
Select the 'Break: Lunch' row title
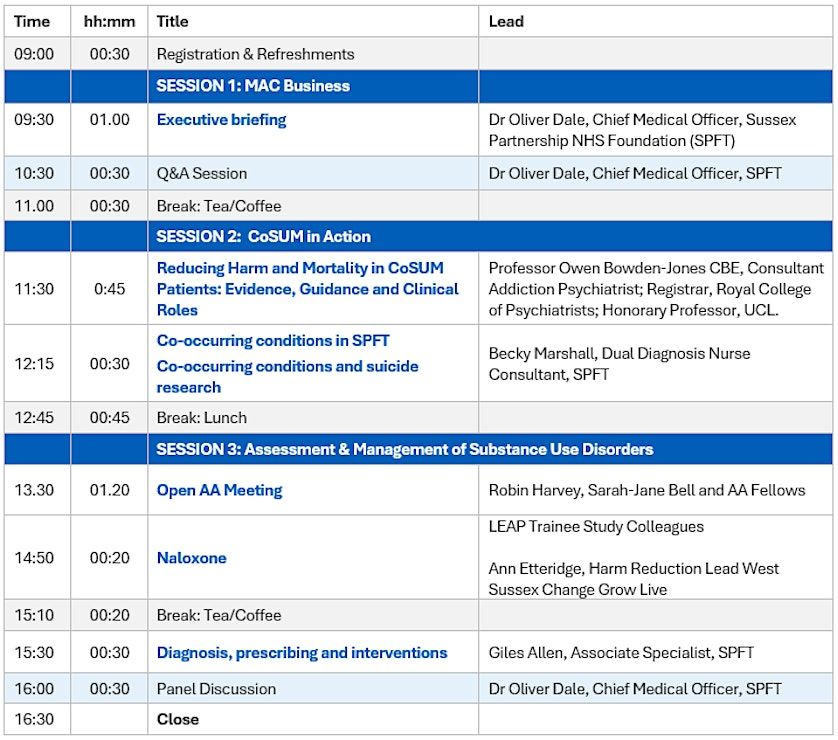(201, 418)
